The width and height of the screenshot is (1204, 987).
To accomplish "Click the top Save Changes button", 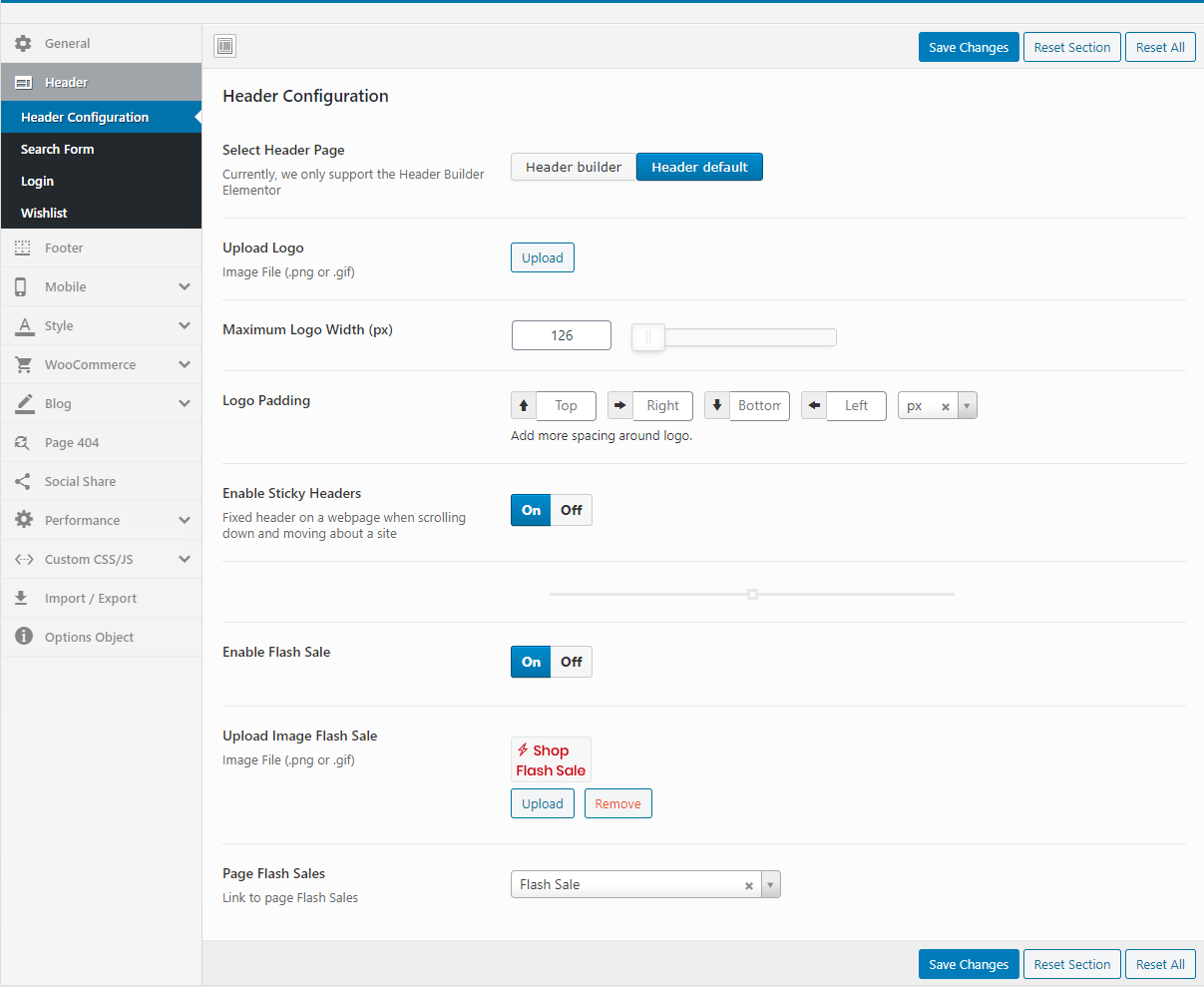I will click(969, 47).
